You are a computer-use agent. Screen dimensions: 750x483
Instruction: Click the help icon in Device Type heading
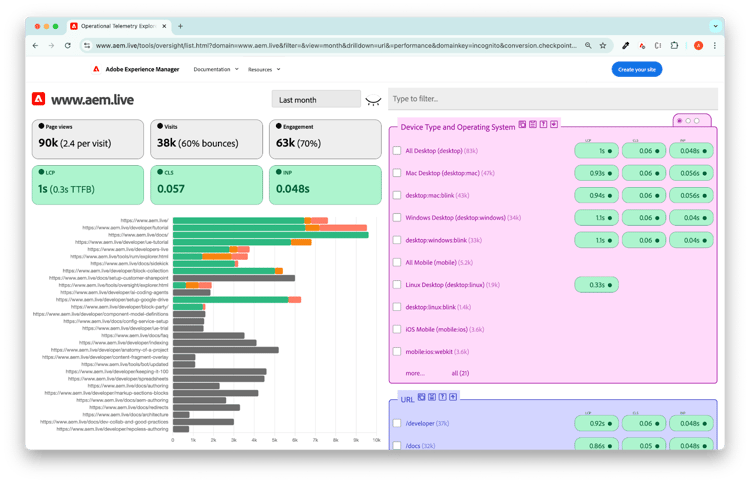(x=543, y=125)
